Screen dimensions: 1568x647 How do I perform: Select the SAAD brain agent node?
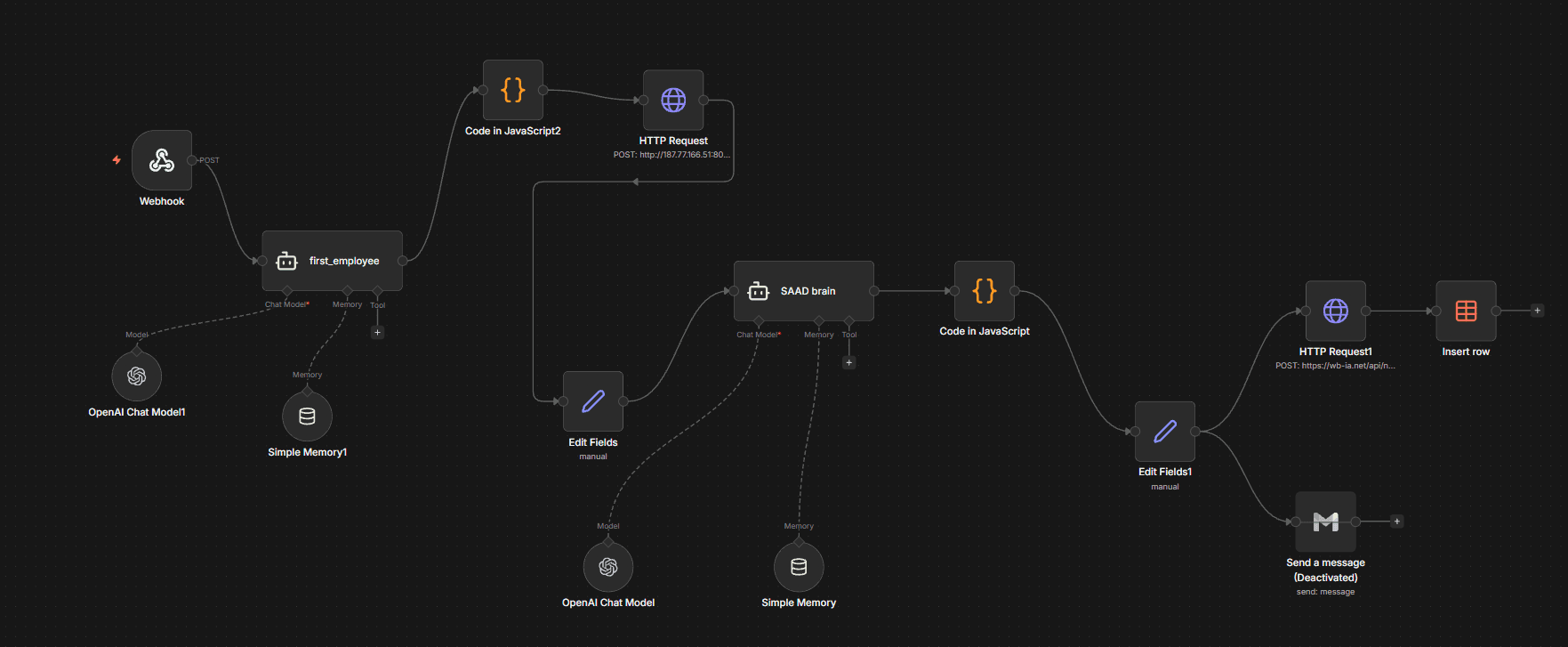click(x=804, y=291)
